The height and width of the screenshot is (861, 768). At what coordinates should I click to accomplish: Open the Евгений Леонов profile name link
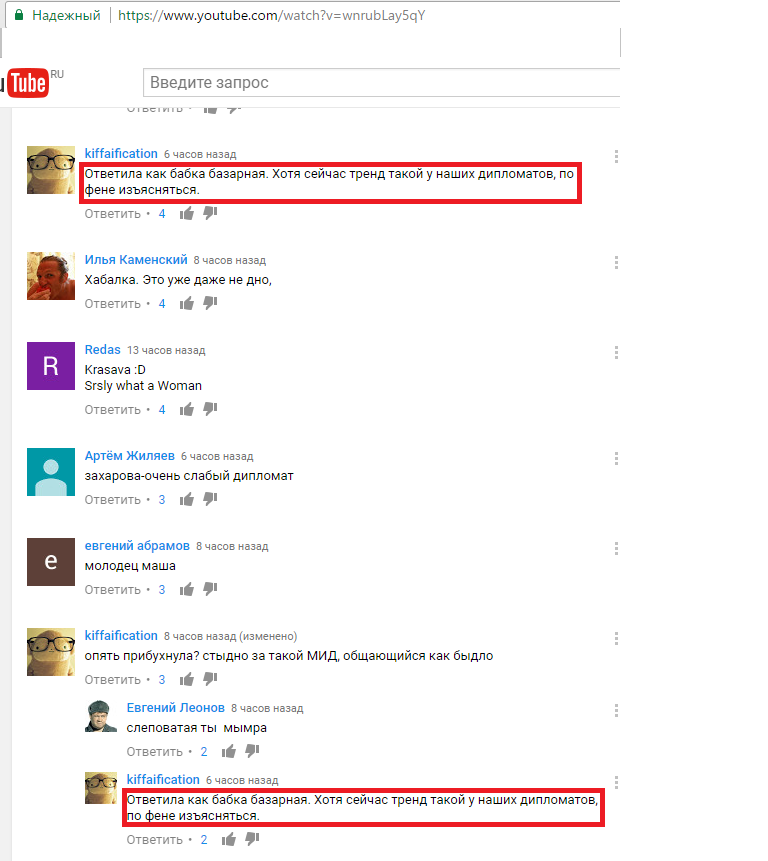pos(176,708)
